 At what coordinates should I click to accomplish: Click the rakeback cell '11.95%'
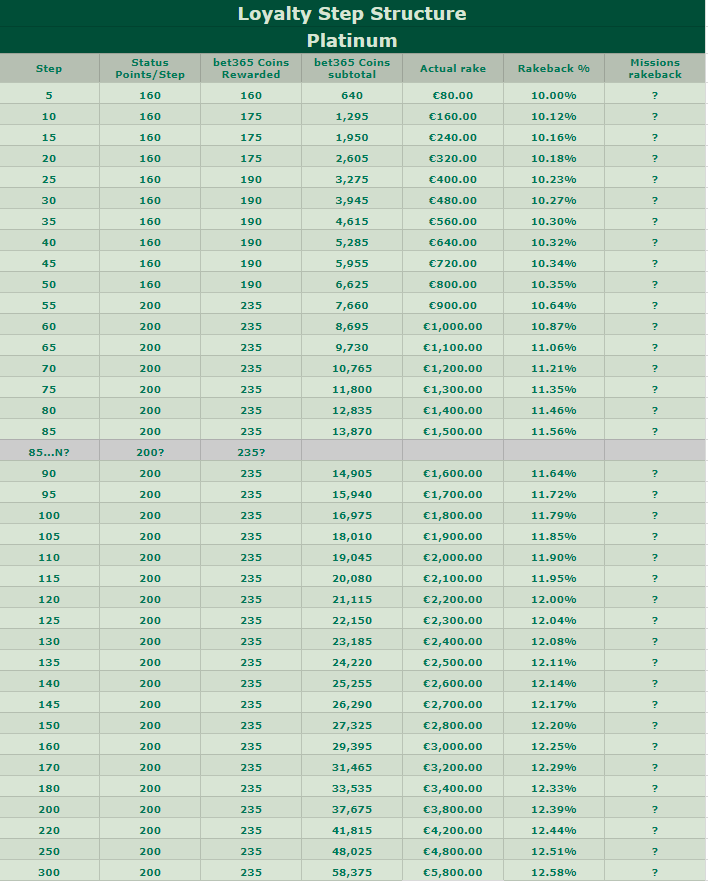554,578
